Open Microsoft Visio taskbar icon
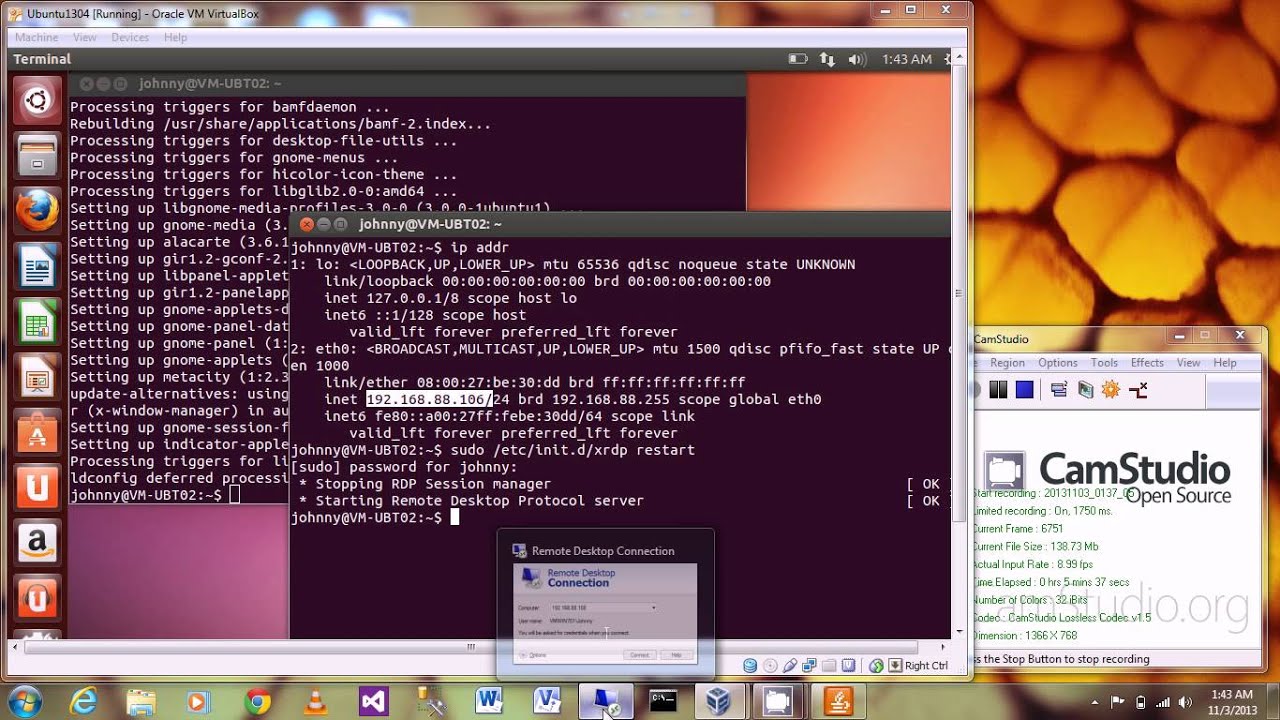The image size is (1280, 720). click(x=547, y=702)
